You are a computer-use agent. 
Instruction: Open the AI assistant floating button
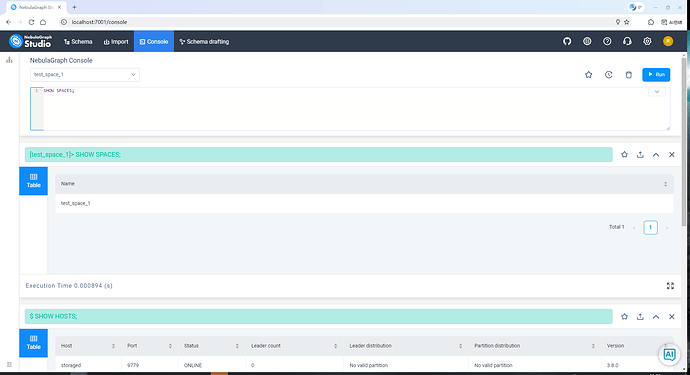pyautogui.click(x=669, y=354)
